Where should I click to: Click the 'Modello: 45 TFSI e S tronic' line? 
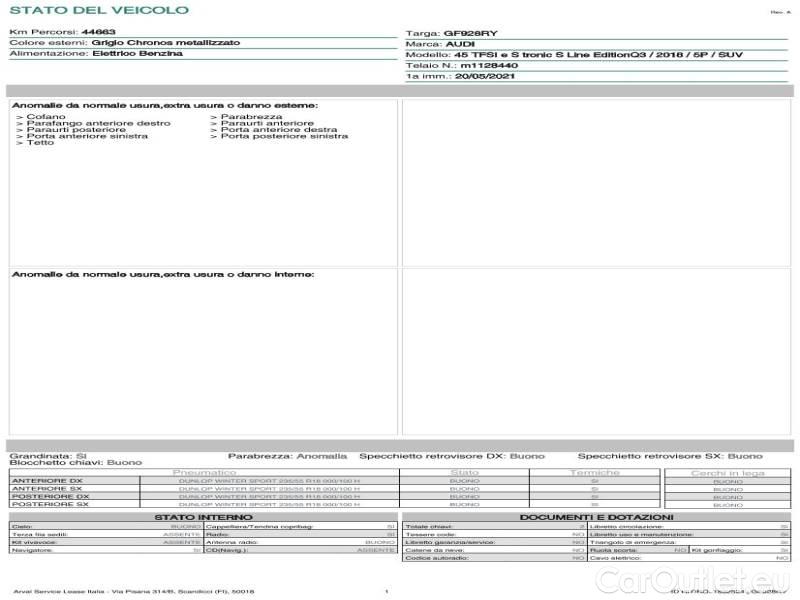[574, 55]
